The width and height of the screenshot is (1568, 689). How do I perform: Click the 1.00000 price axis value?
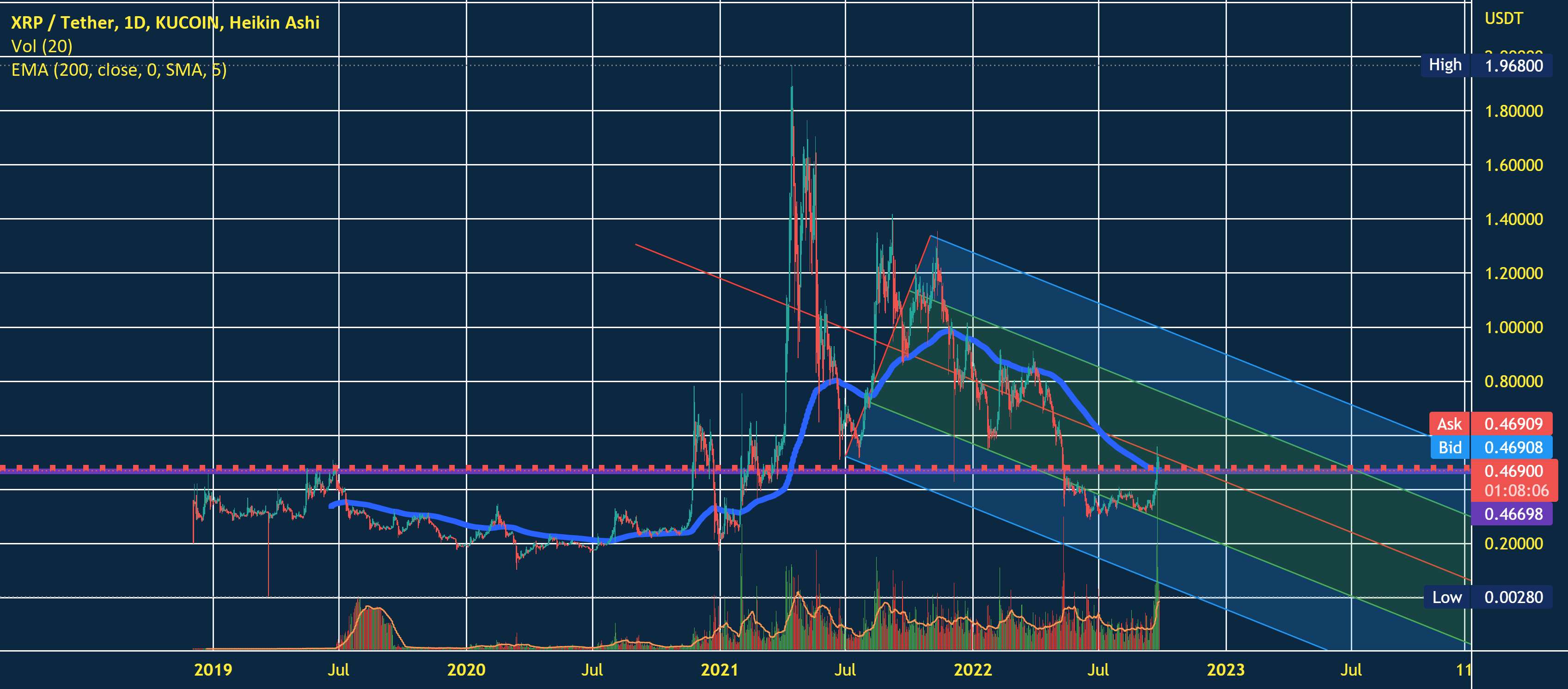click(1514, 328)
